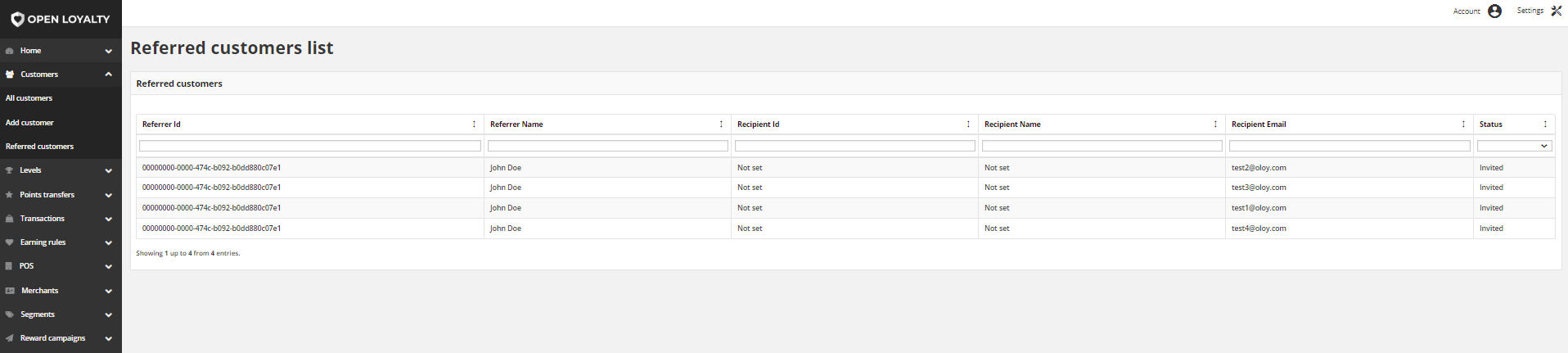This screenshot has width=1568, height=353.
Task: Focus the Recipient Id filter field
Action: [x=855, y=146]
